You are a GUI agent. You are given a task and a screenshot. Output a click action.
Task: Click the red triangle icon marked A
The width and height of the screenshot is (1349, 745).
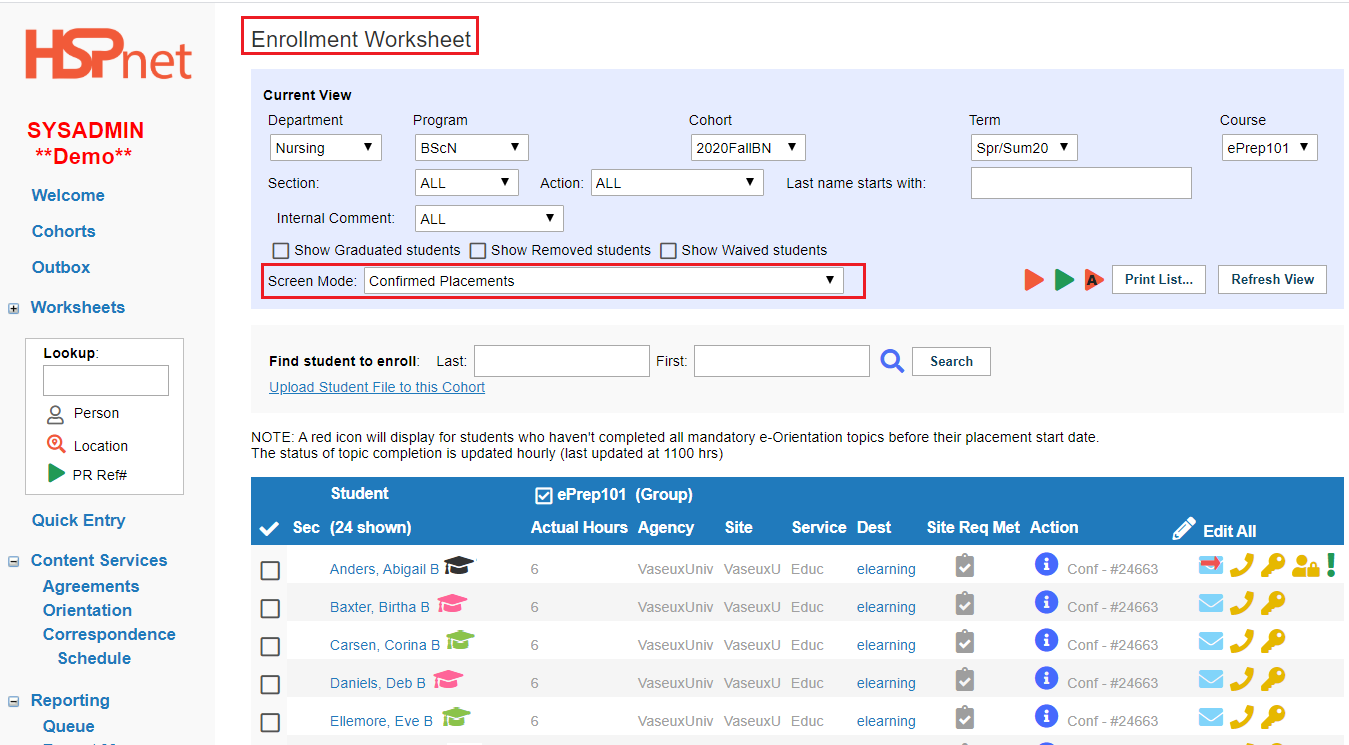coord(1093,280)
